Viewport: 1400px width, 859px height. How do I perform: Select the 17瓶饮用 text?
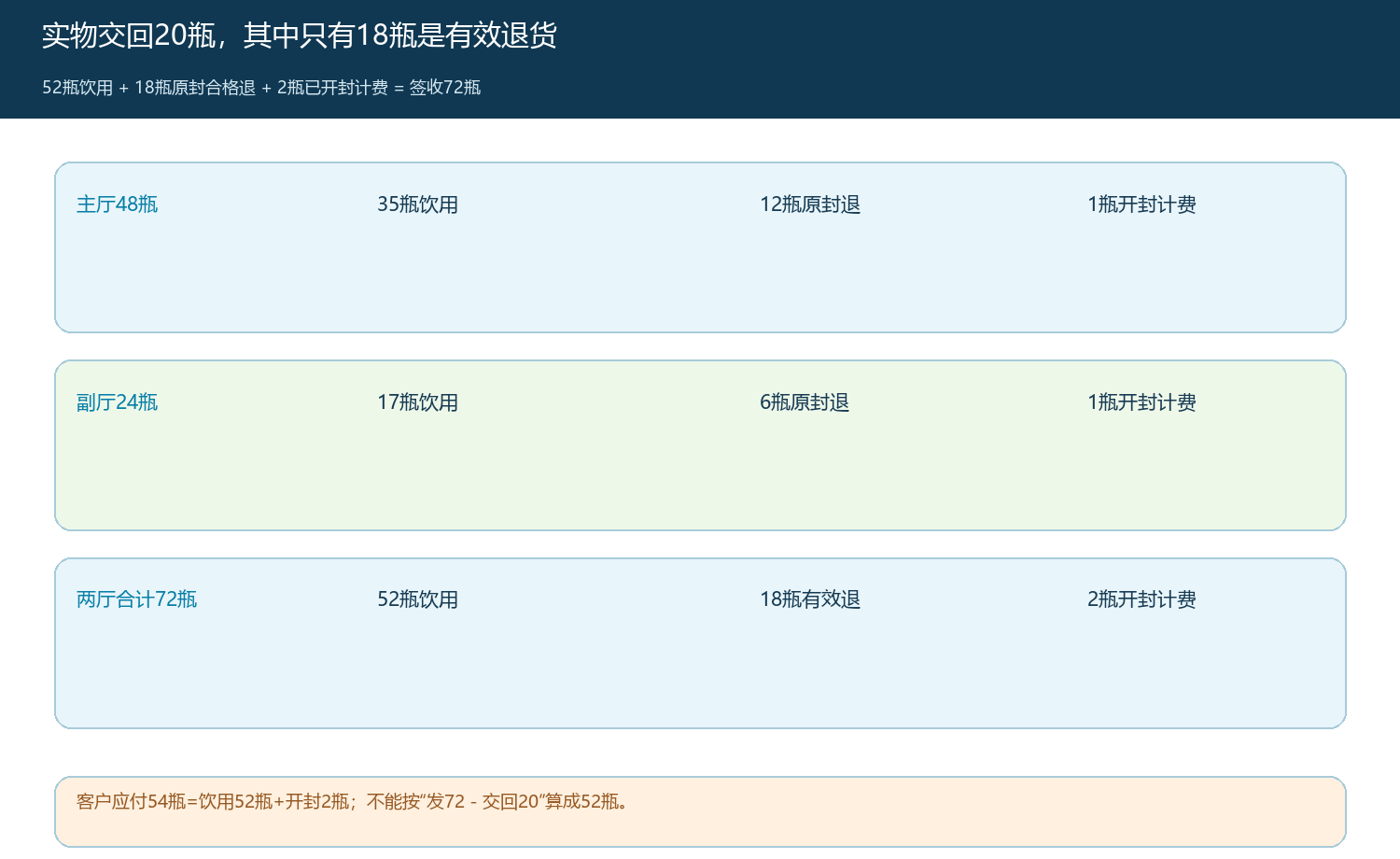coord(417,402)
